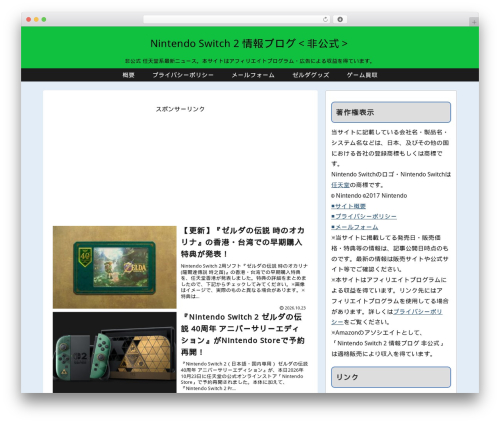This screenshot has height=423, width=500.
Task: Click the ●プライバシーポリシー sidebar link
Action: click(x=364, y=217)
